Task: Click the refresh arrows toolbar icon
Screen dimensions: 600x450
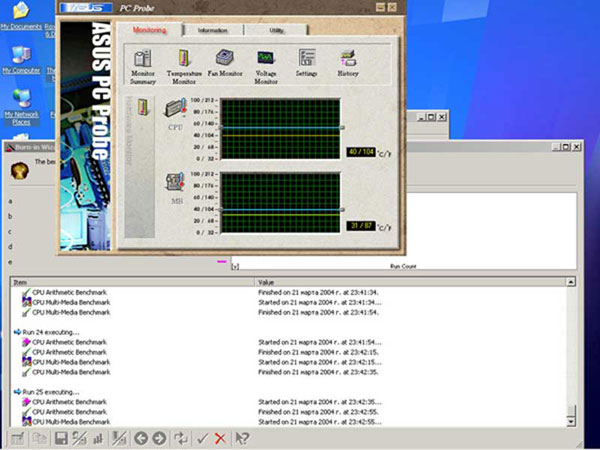Action: [x=180, y=438]
